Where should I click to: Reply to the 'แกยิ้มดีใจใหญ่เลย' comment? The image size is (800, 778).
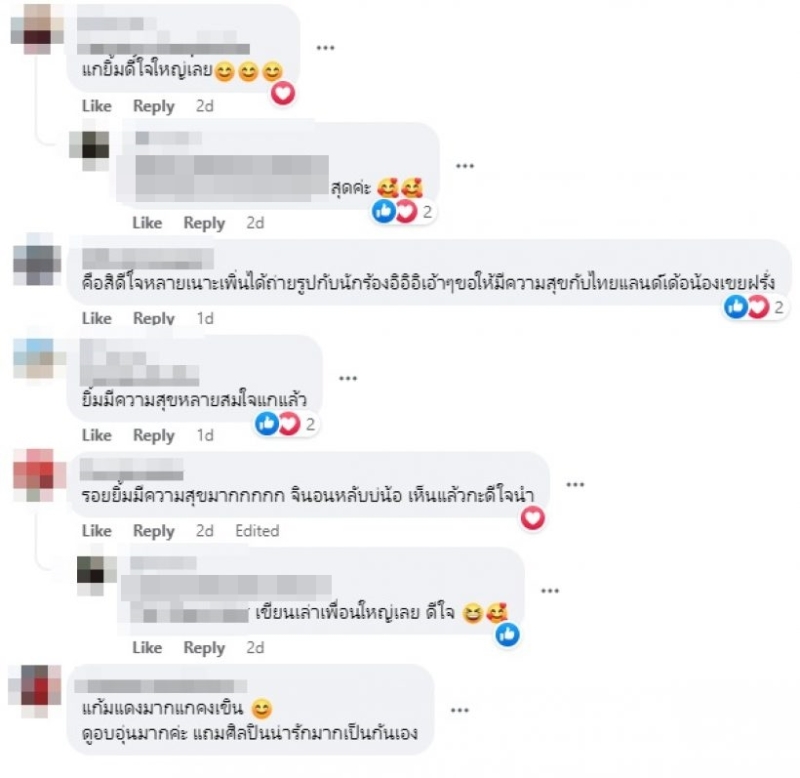[x=154, y=106]
